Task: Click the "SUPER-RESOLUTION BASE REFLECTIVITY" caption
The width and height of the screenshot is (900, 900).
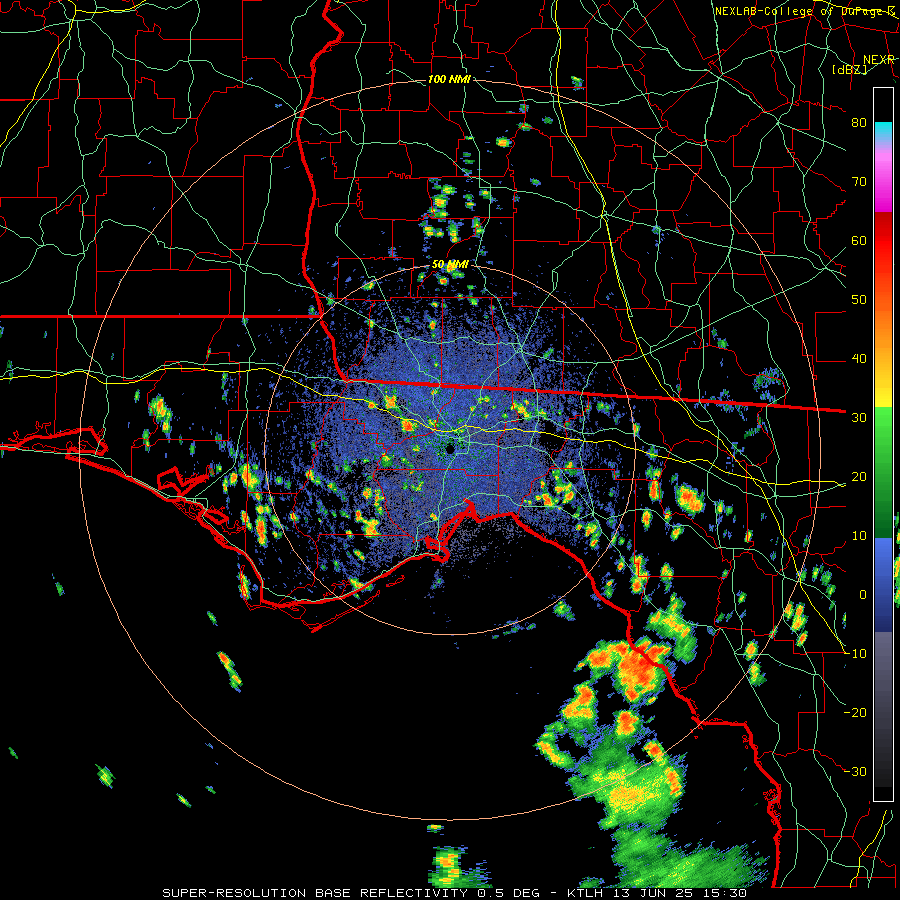Action: 315,893
